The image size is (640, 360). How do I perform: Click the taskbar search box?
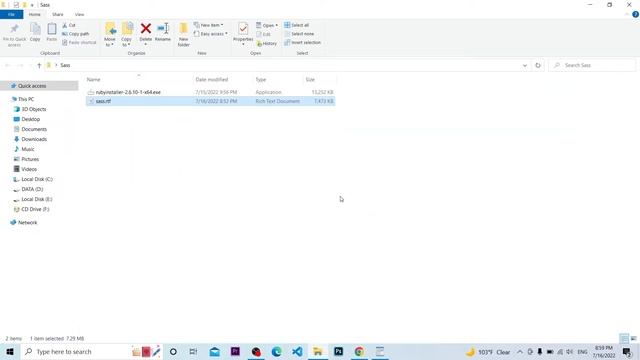(91, 351)
